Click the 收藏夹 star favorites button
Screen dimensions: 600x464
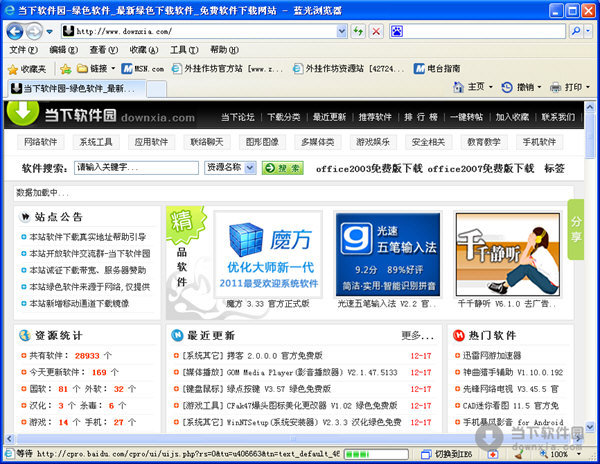[x=27, y=69]
